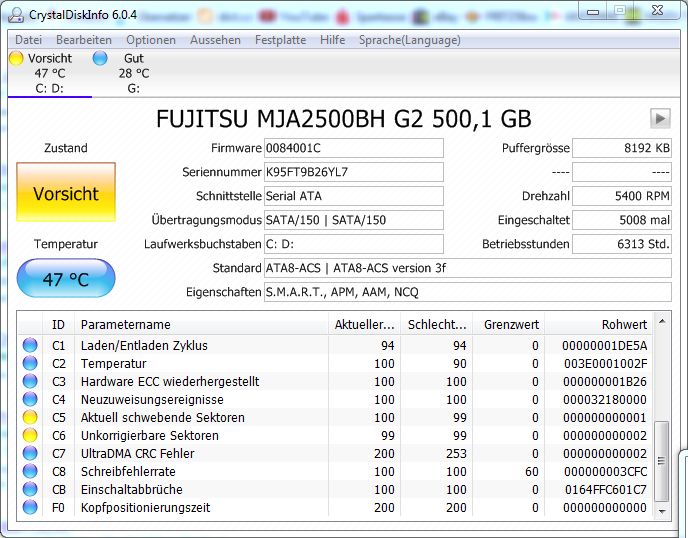Go to next disk with arrow button
Viewport: 688px width, 538px height.
(x=660, y=118)
